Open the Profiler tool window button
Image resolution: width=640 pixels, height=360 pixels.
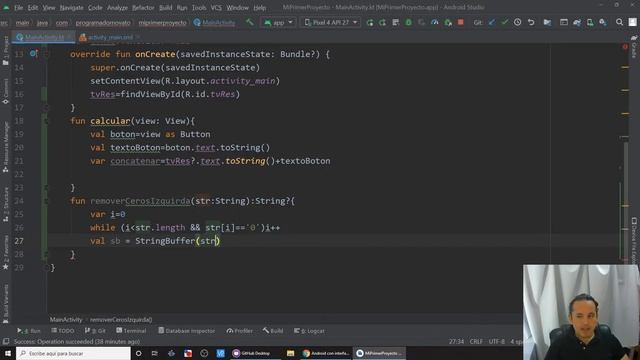pos(240,331)
